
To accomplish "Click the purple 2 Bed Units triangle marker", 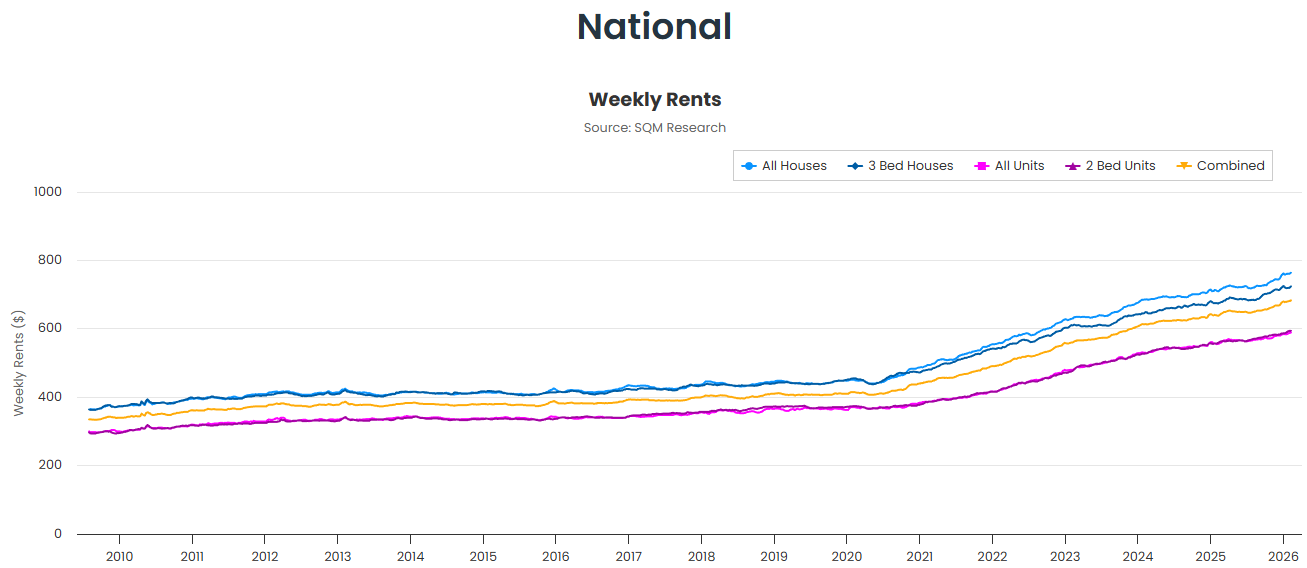I will [x=1072, y=166].
